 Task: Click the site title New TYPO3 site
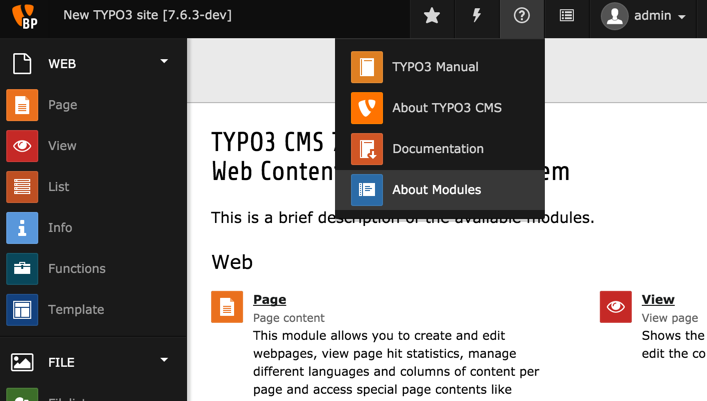click(147, 15)
